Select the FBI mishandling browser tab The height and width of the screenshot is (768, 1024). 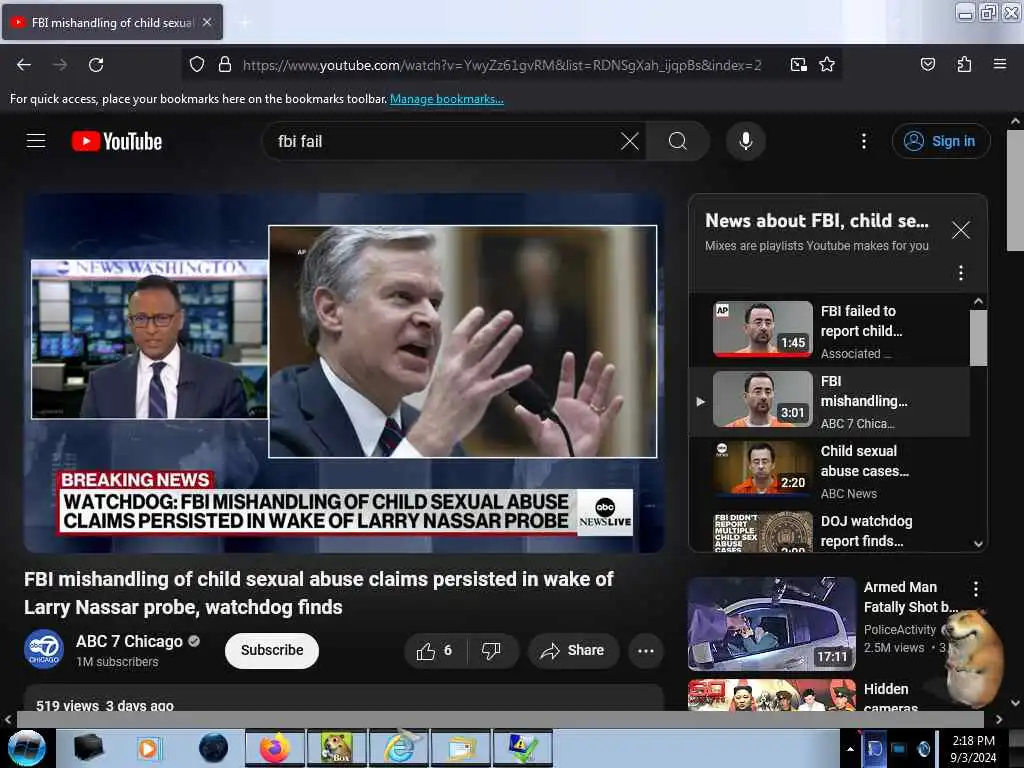click(112, 22)
